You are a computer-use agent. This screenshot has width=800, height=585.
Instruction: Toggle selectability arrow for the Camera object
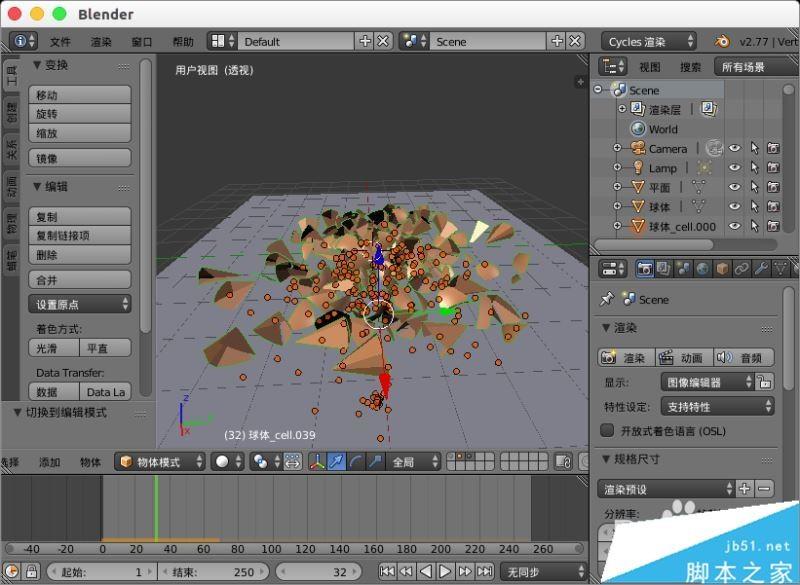pos(755,148)
